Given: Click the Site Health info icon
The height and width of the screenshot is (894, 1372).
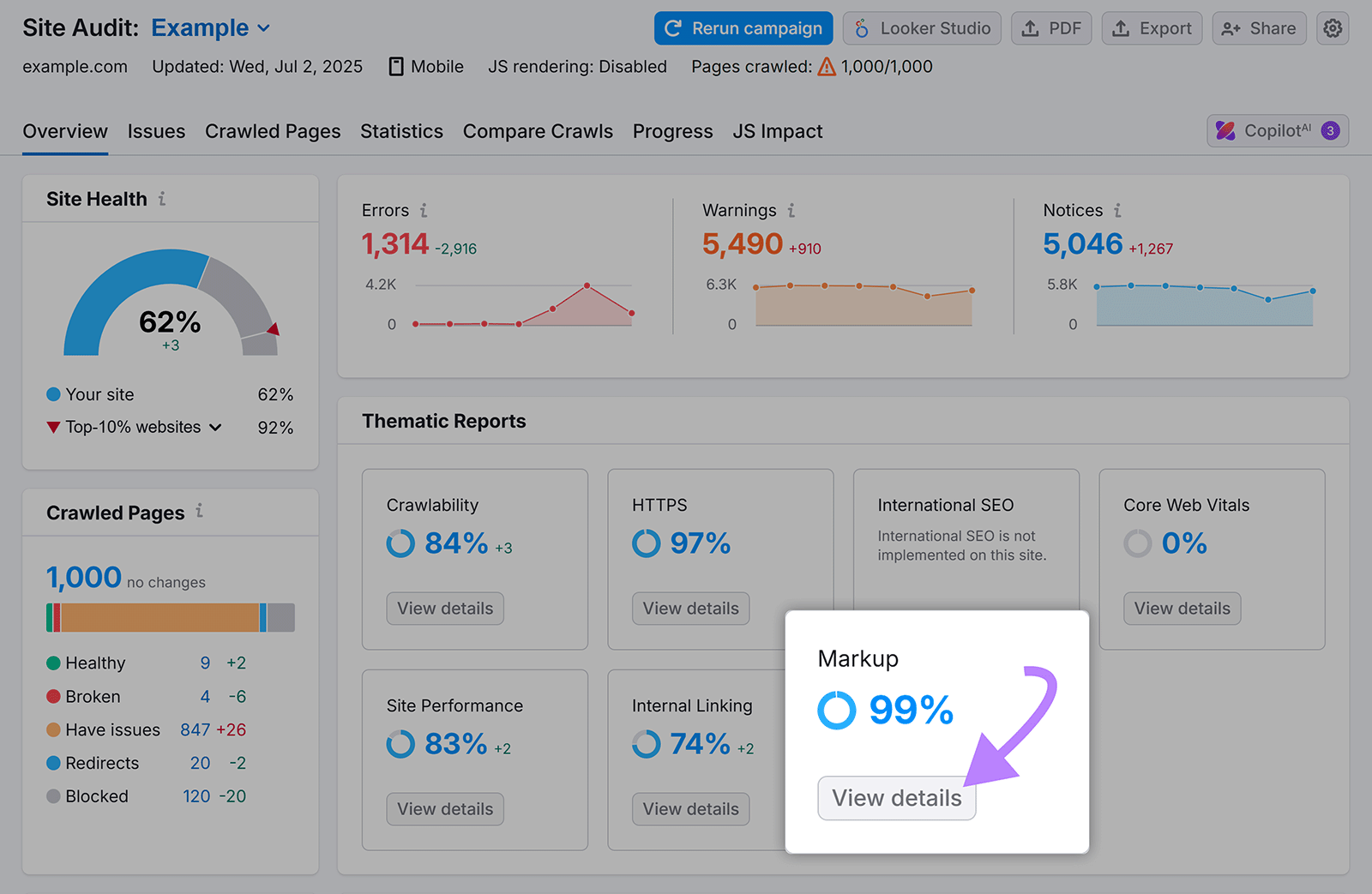Looking at the screenshot, I should point(162,198).
